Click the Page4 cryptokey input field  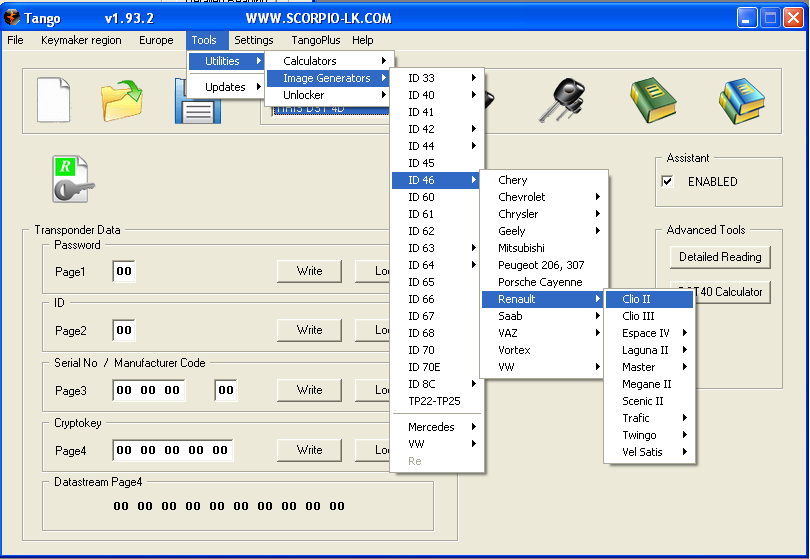tap(173, 450)
